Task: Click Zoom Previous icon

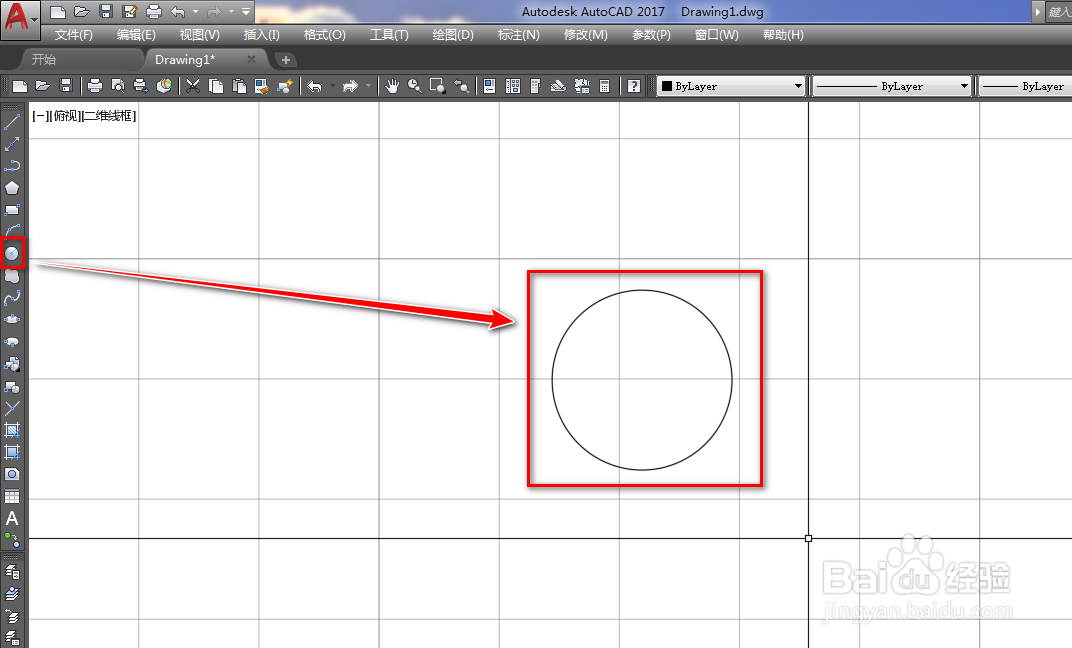Action: 462,85
